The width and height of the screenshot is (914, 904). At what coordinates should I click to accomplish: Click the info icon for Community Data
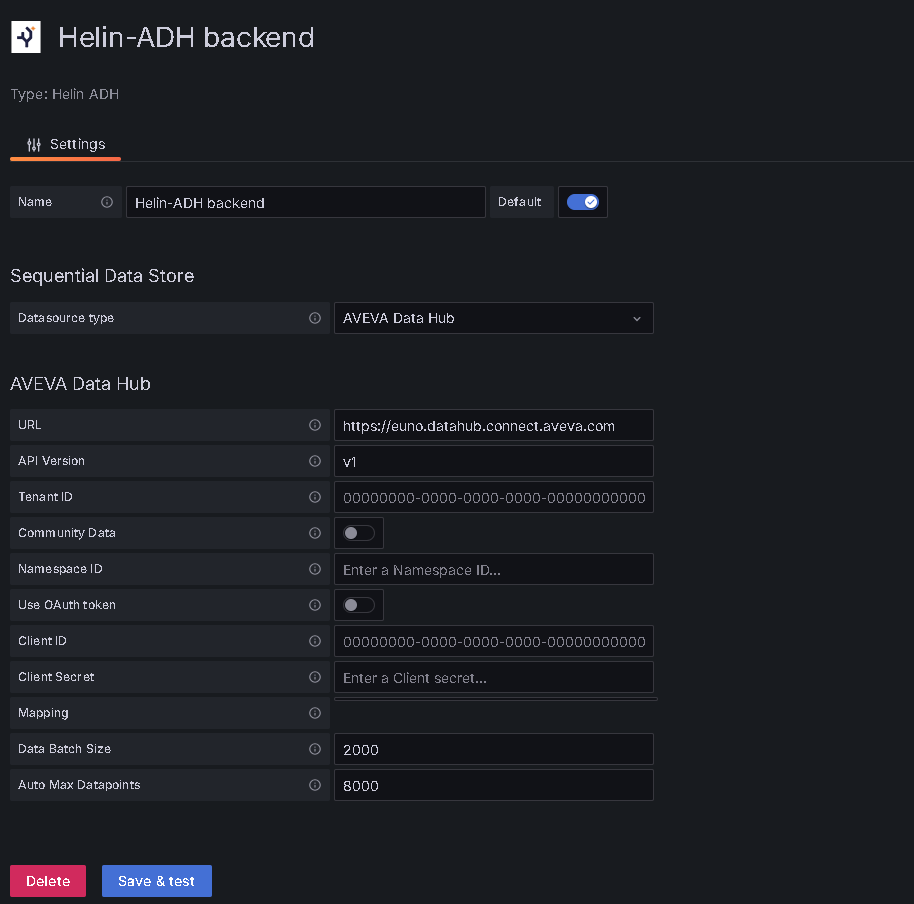tap(315, 533)
